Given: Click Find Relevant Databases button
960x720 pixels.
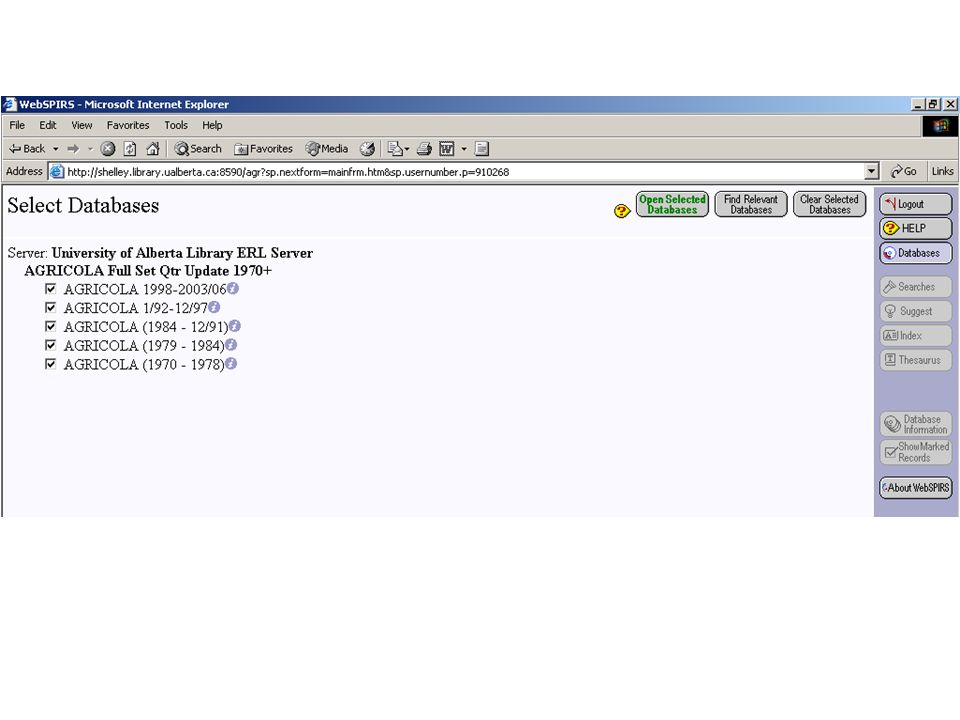Looking at the screenshot, I should click(751, 204).
